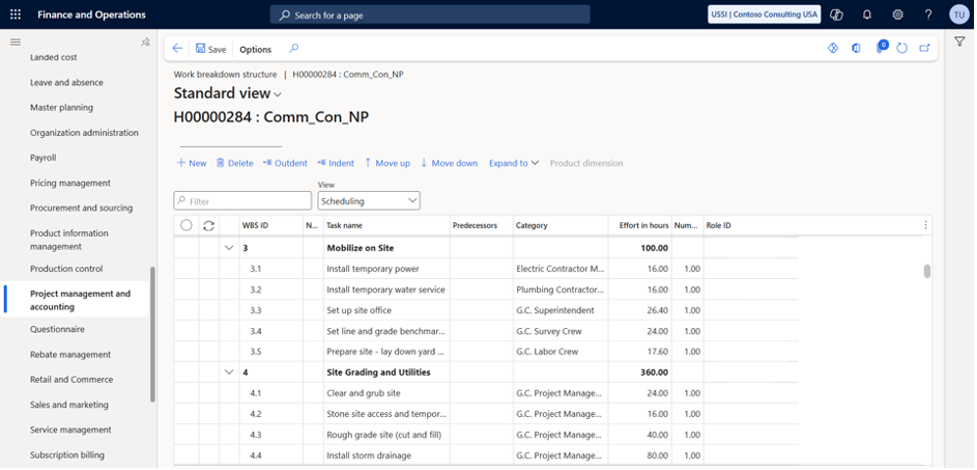Open the Pricing management module

point(70,183)
